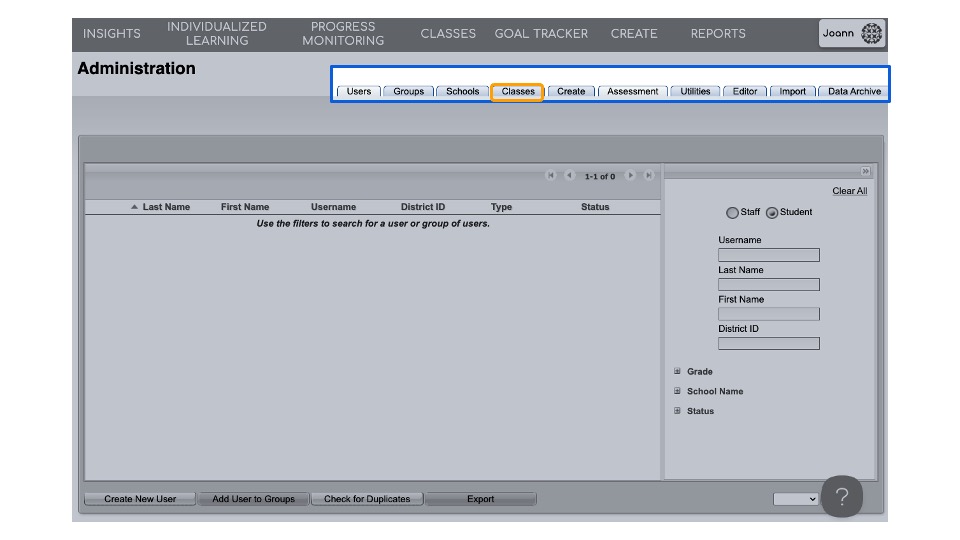Open the Import tab
Image resolution: width=960 pixels, height=540 pixels.
pos(792,91)
